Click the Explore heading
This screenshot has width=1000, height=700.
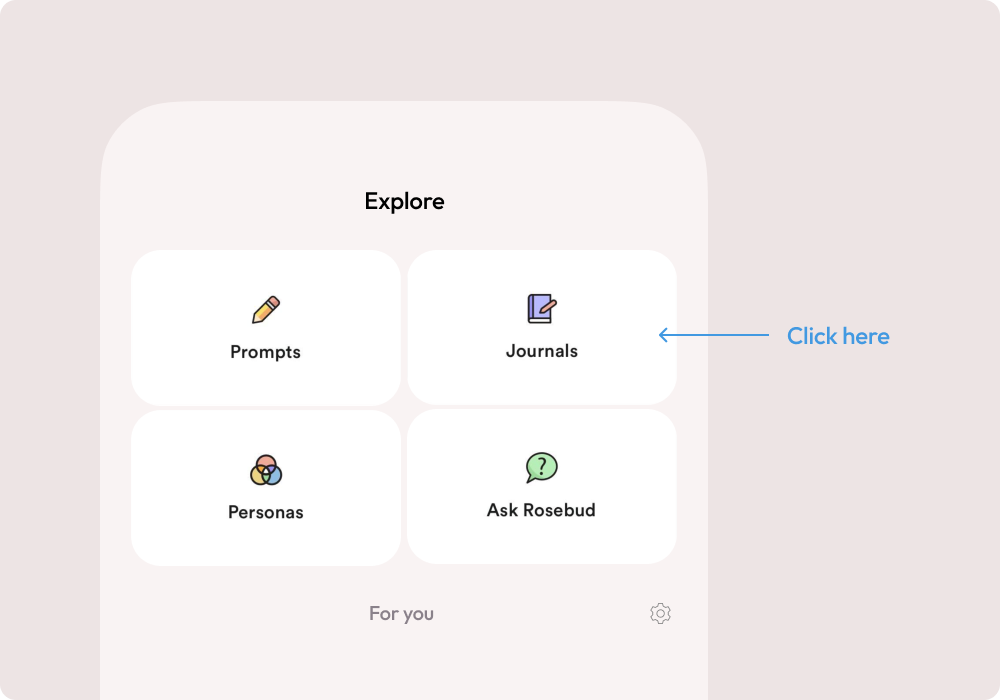[404, 201]
